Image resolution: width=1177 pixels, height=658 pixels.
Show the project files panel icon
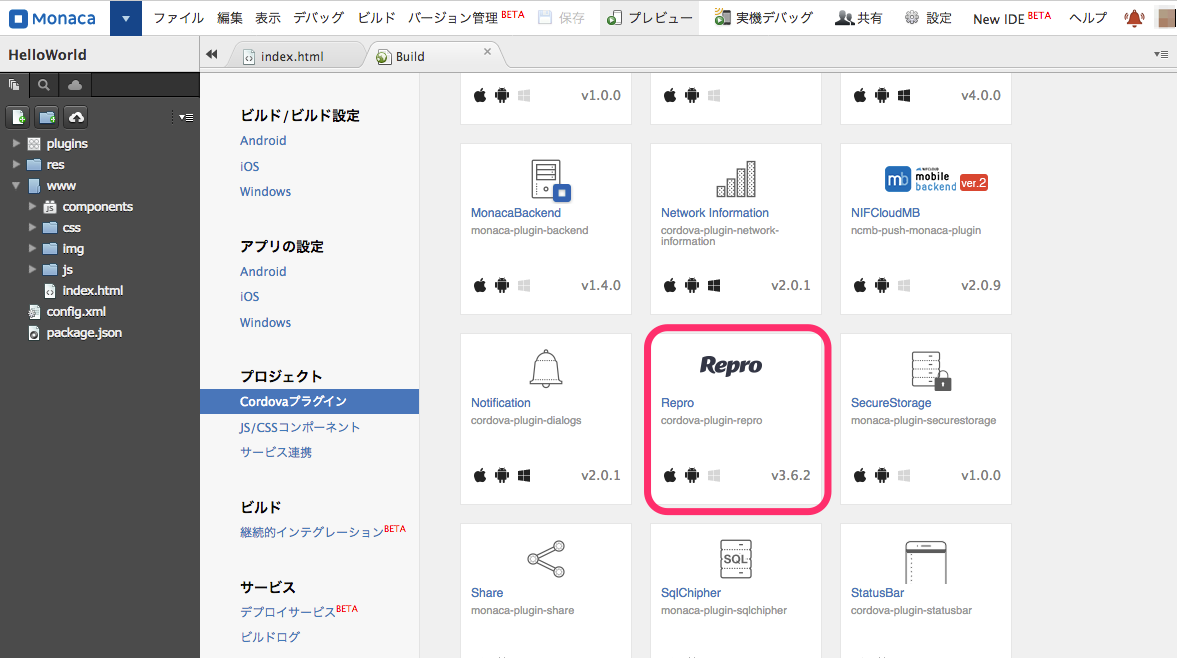click(14, 85)
